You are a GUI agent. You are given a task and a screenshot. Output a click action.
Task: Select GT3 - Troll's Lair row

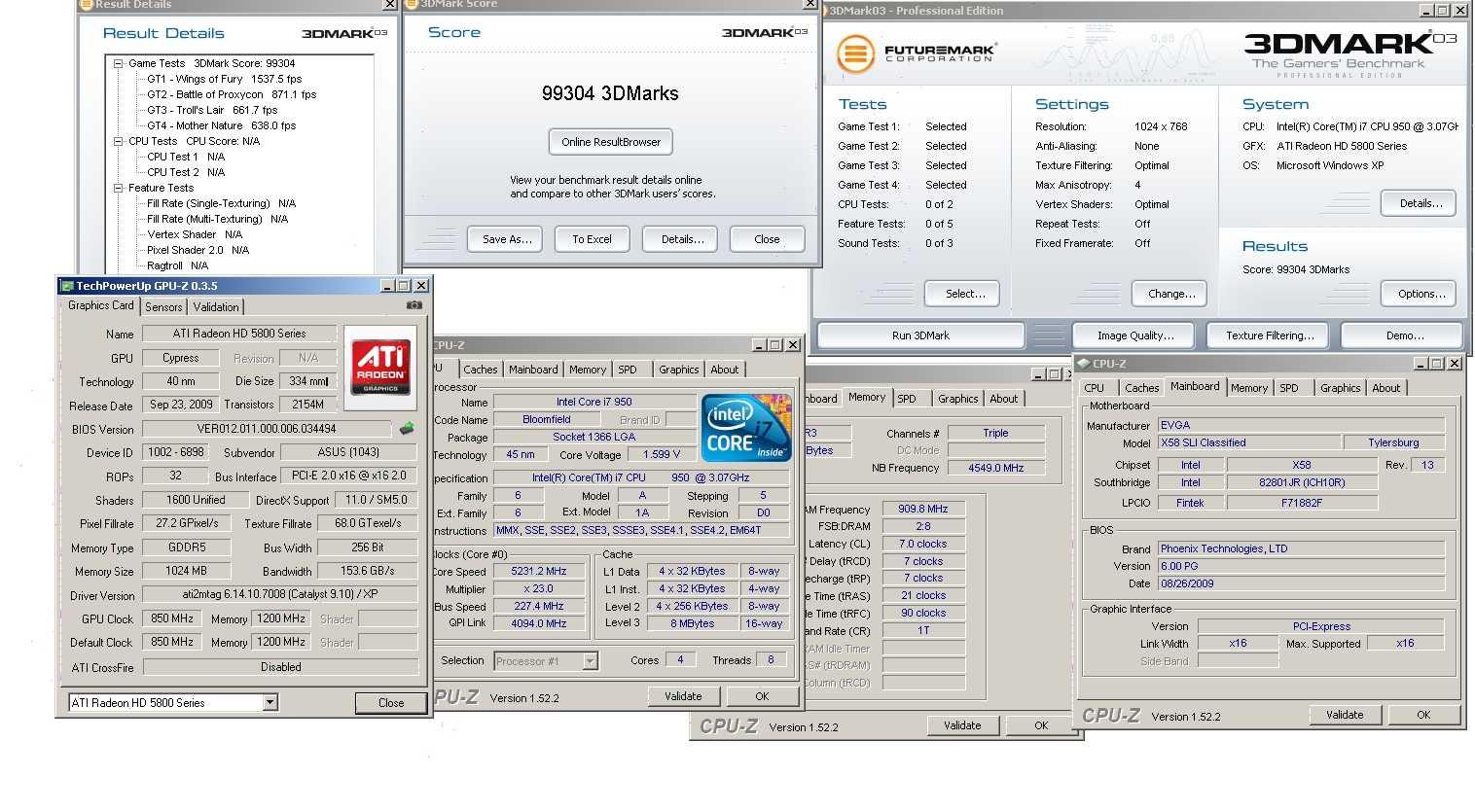click(212, 110)
